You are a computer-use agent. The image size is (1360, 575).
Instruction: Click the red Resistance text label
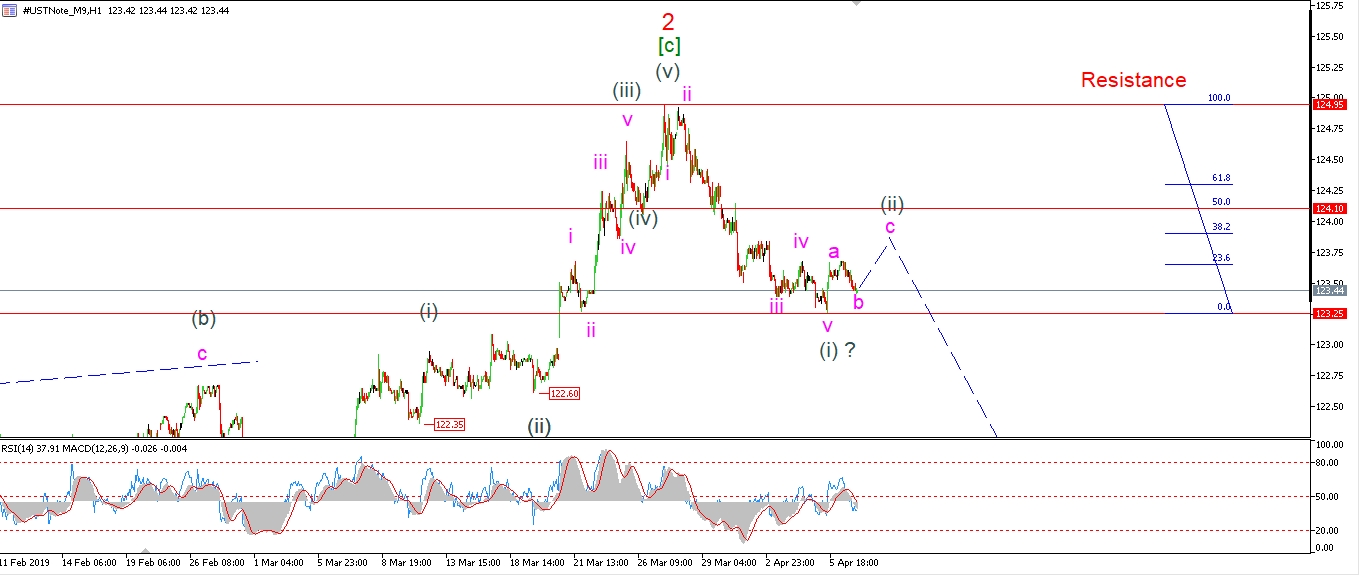1133,80
